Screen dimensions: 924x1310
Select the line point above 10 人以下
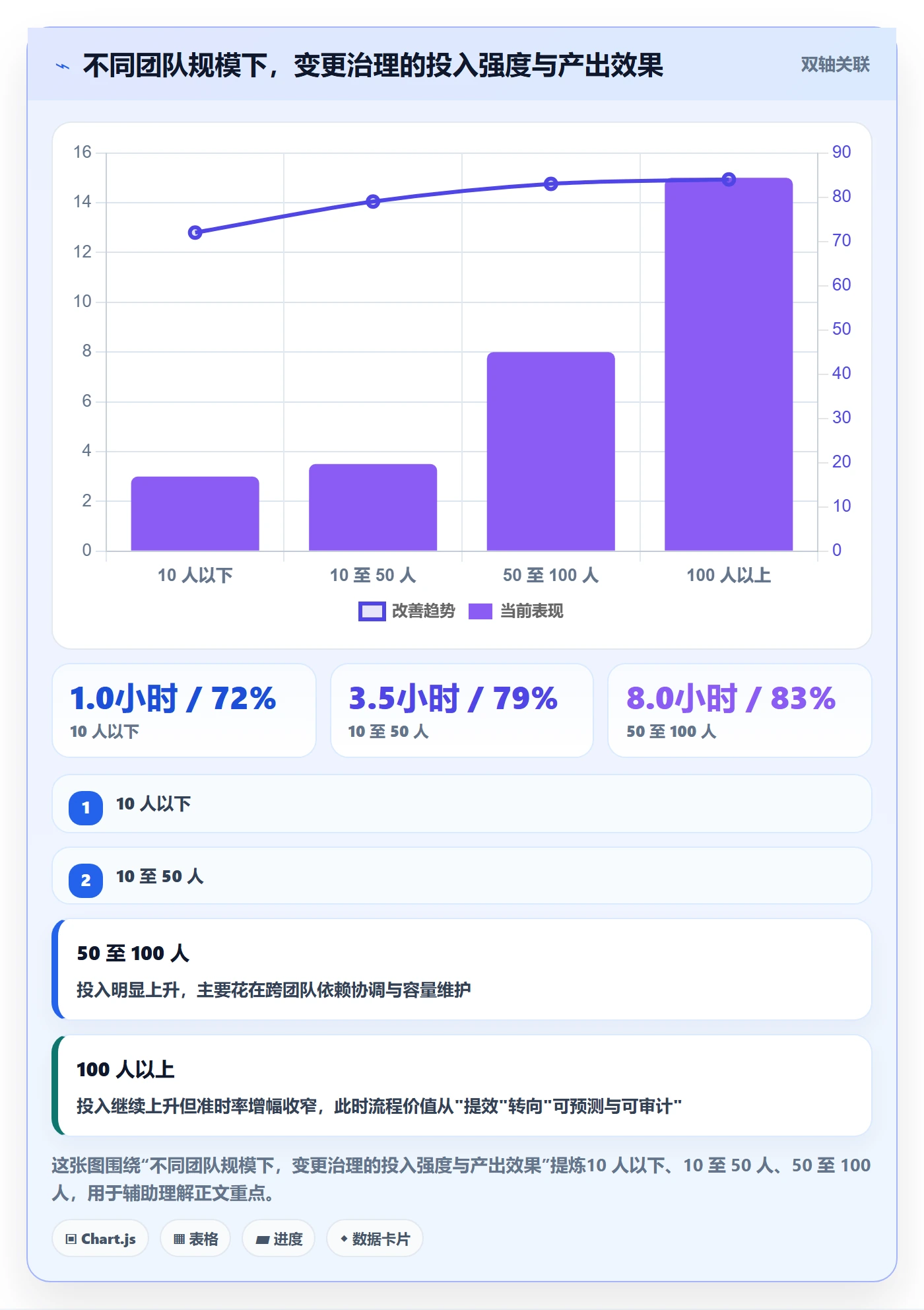click(x=195, y=232)
